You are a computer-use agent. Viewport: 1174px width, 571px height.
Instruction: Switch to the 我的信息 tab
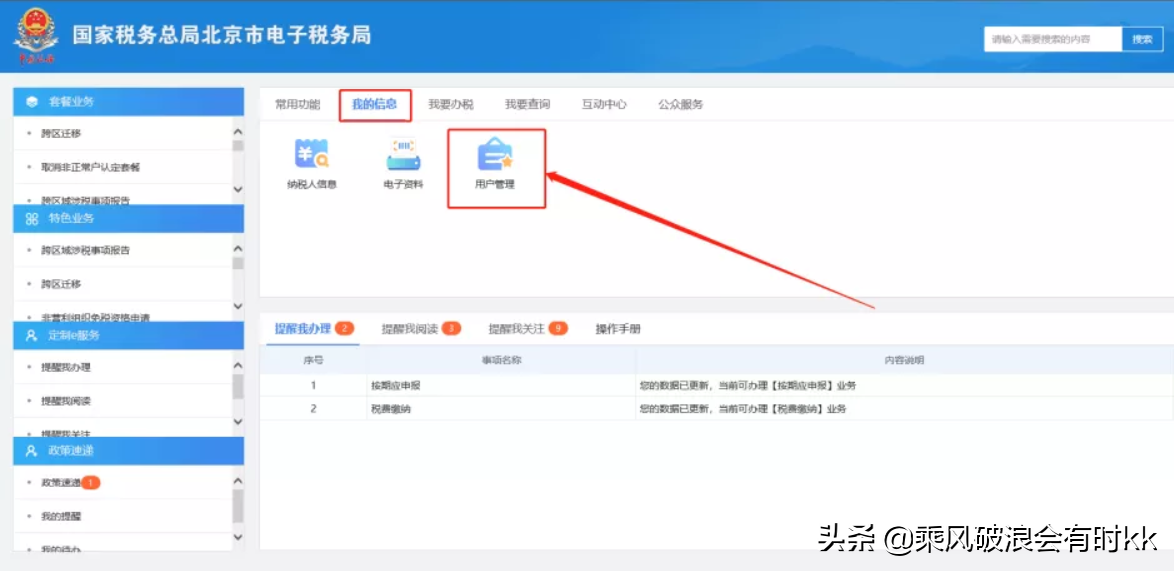pyautogui.click(x=374, y=105)
